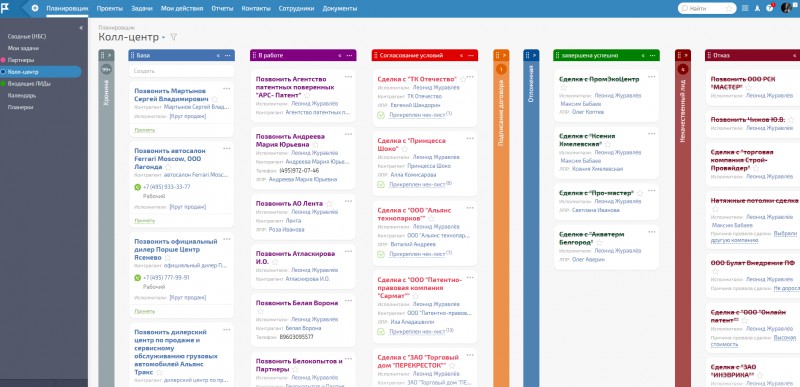Image resolution: width=800 pixels, height=387 pixels.
Task: Collapse the Согласование условий column
Action: [462, 55]
